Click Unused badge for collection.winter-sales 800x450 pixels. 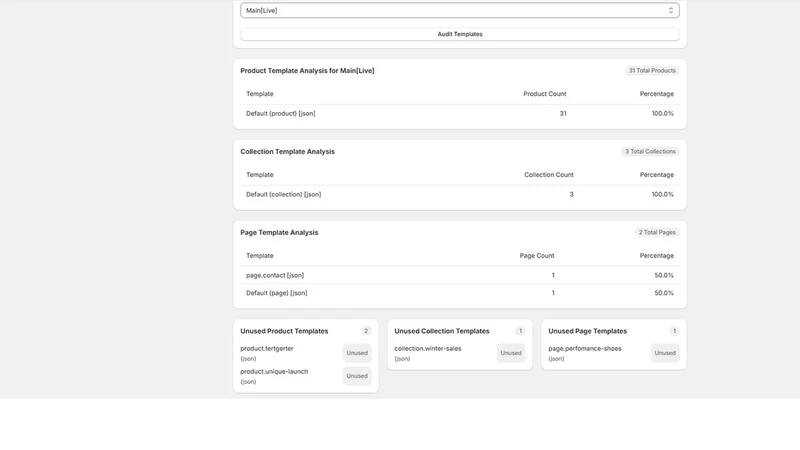point(511,353)
